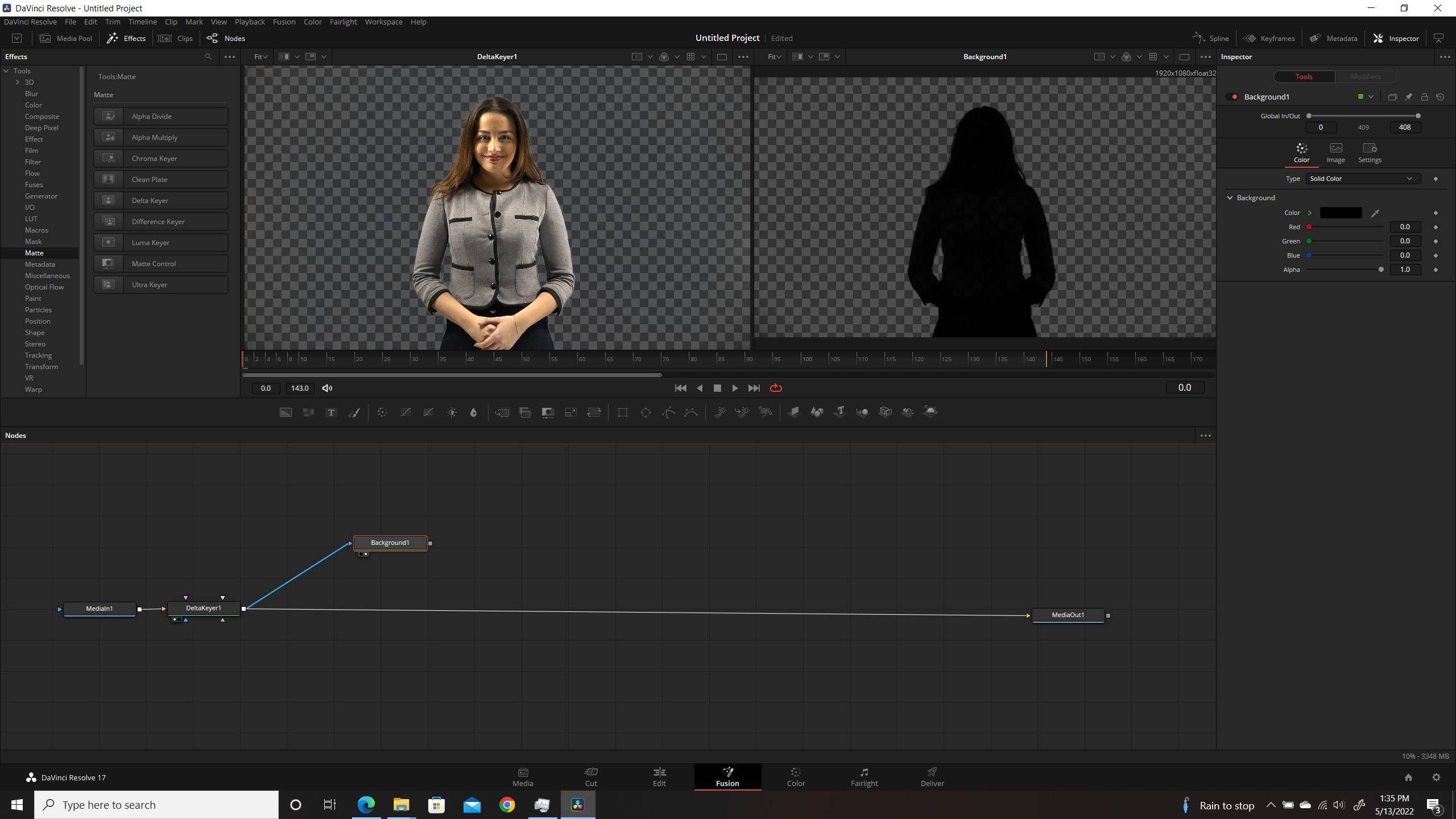
Task: Add a Blur droplet tool from the toolbar
Action: click(474, 412)
